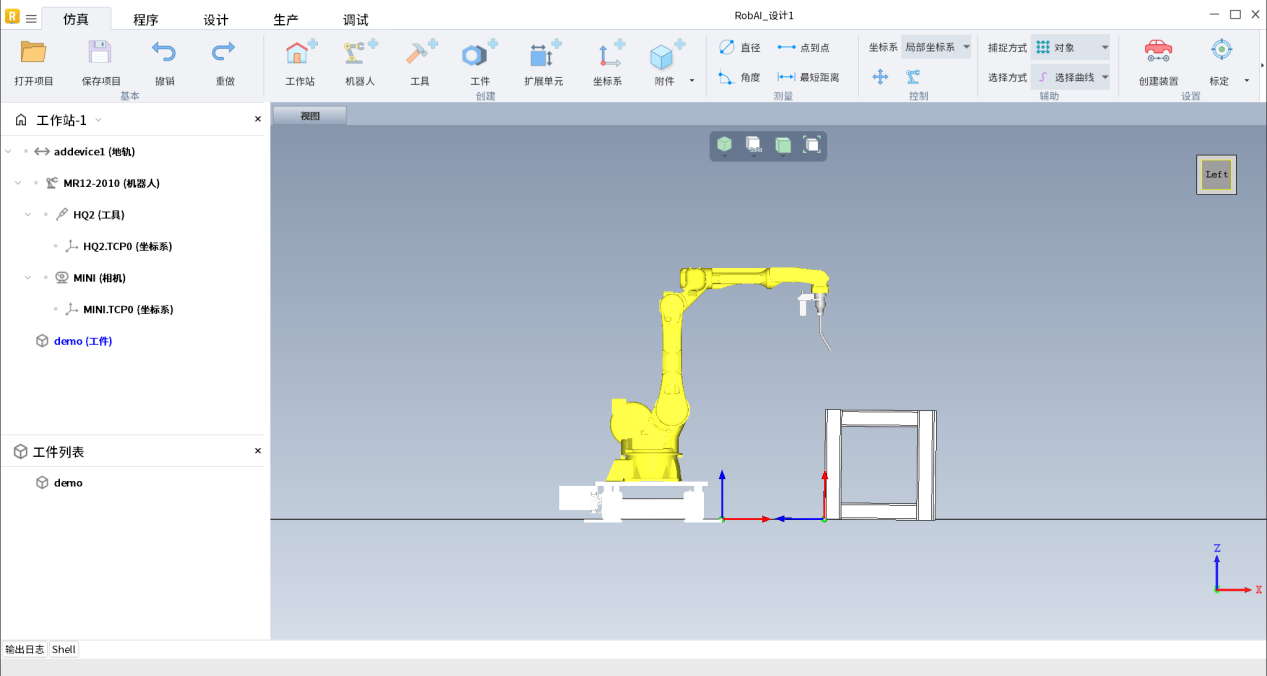Expand the 选择方式 选择曲线 dropdown
Image resolution: width=1267 pixels, height=676 pixels.
(x=1071, y=77)
